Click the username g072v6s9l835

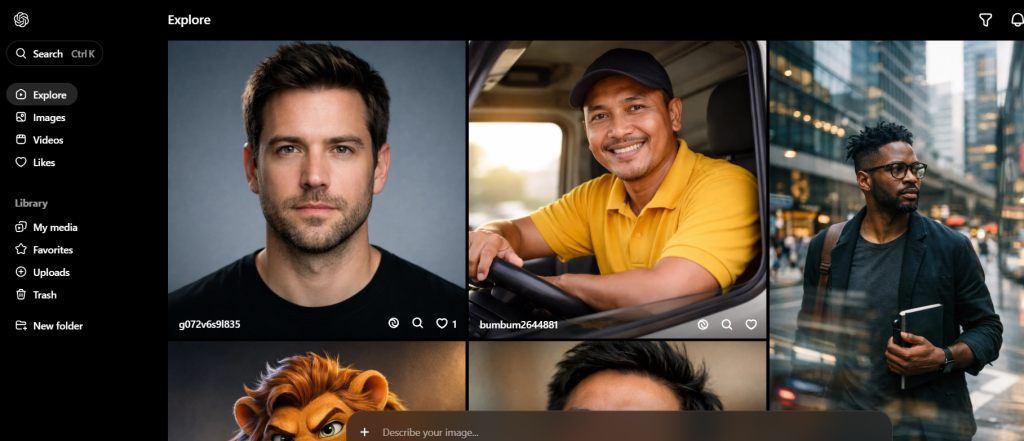209,325
